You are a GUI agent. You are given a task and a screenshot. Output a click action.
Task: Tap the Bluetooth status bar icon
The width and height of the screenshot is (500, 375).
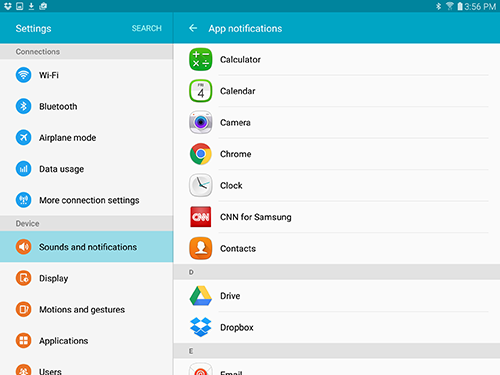[x=439, y=6]
